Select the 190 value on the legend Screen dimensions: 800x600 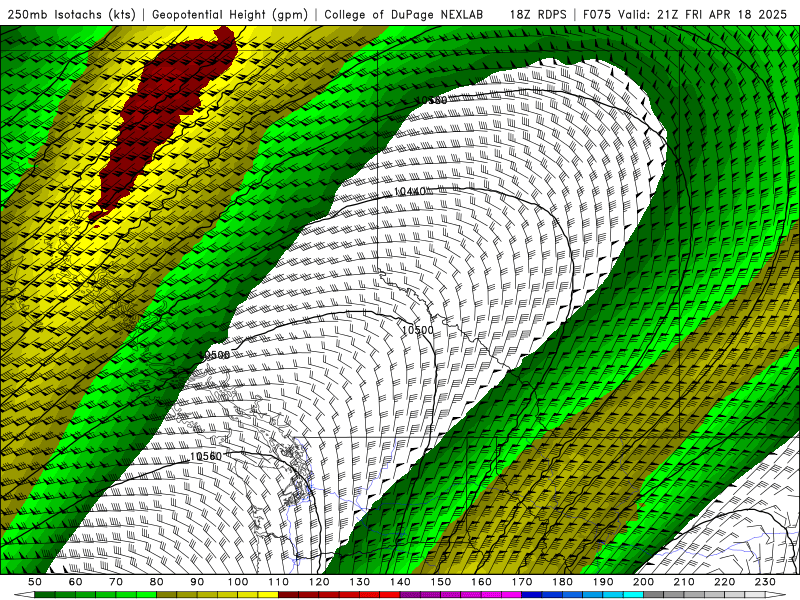click(603, 582)
